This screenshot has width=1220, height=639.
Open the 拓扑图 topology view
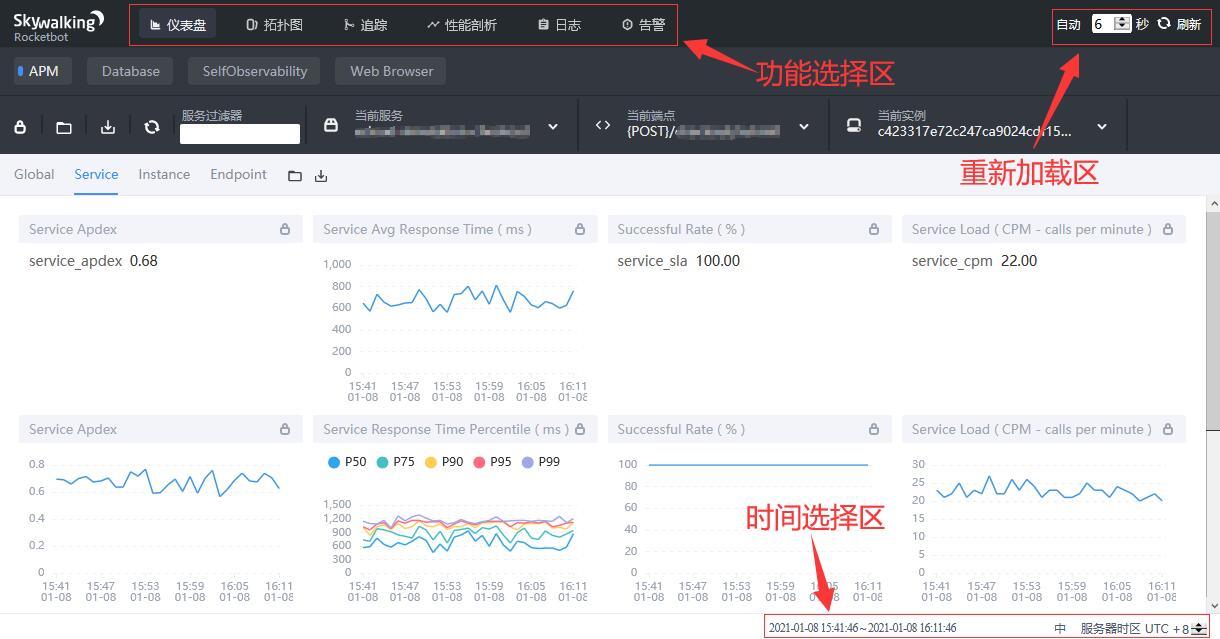274,24
